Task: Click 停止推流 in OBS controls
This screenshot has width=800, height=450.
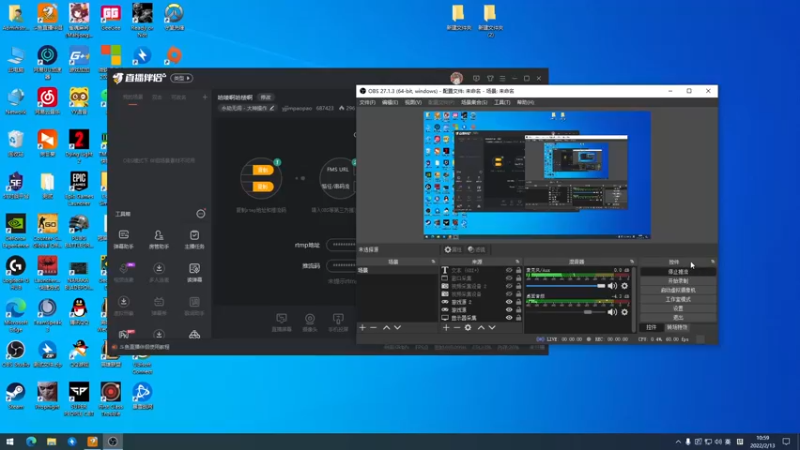Action: 678,272
